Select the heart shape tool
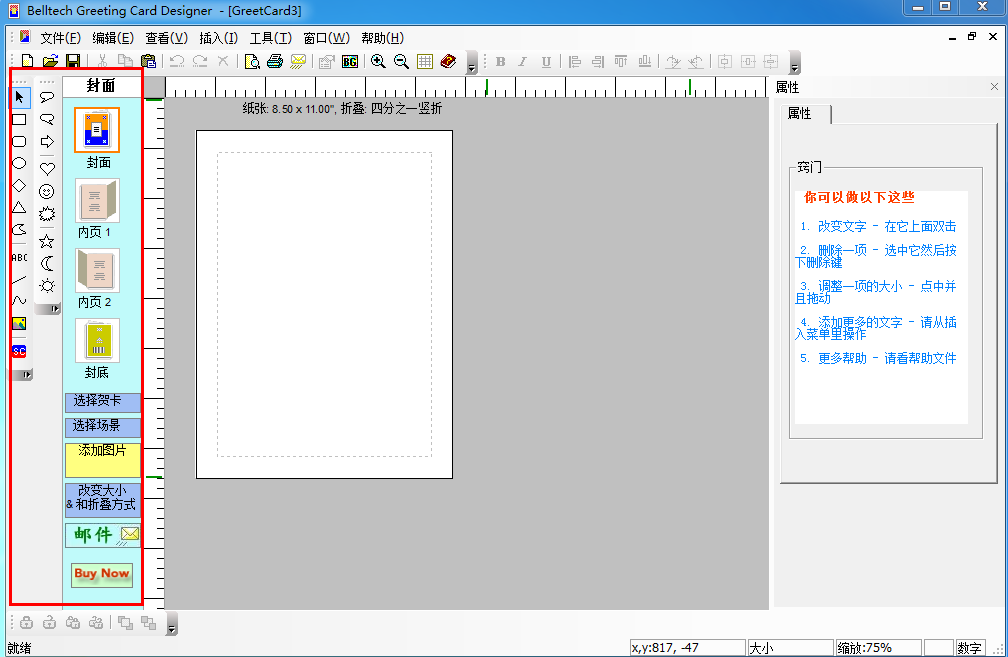Screen dimensions: 1008x657 tap(47, 168)
